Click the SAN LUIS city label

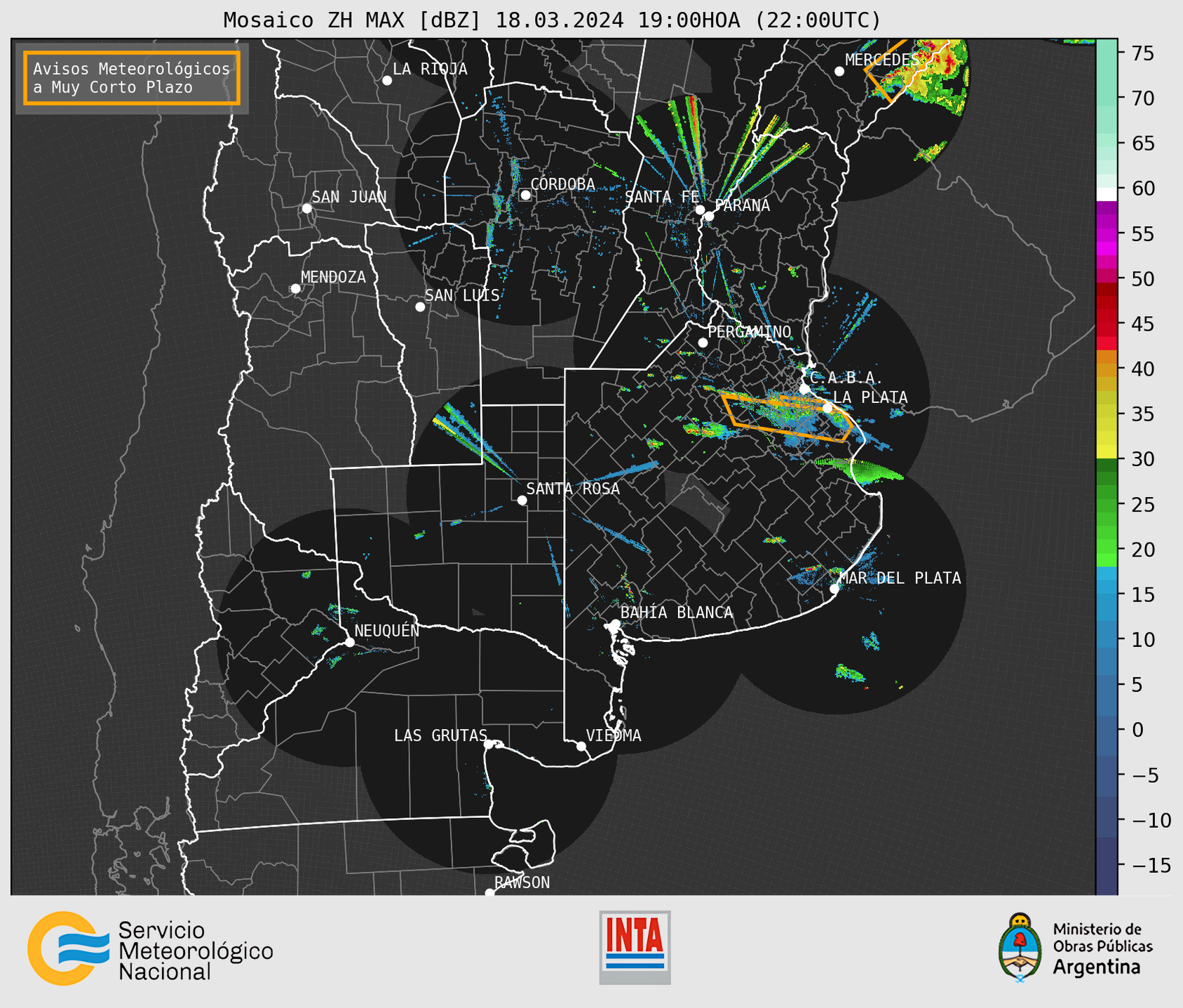pyautogui.click(x=462, y=295)
